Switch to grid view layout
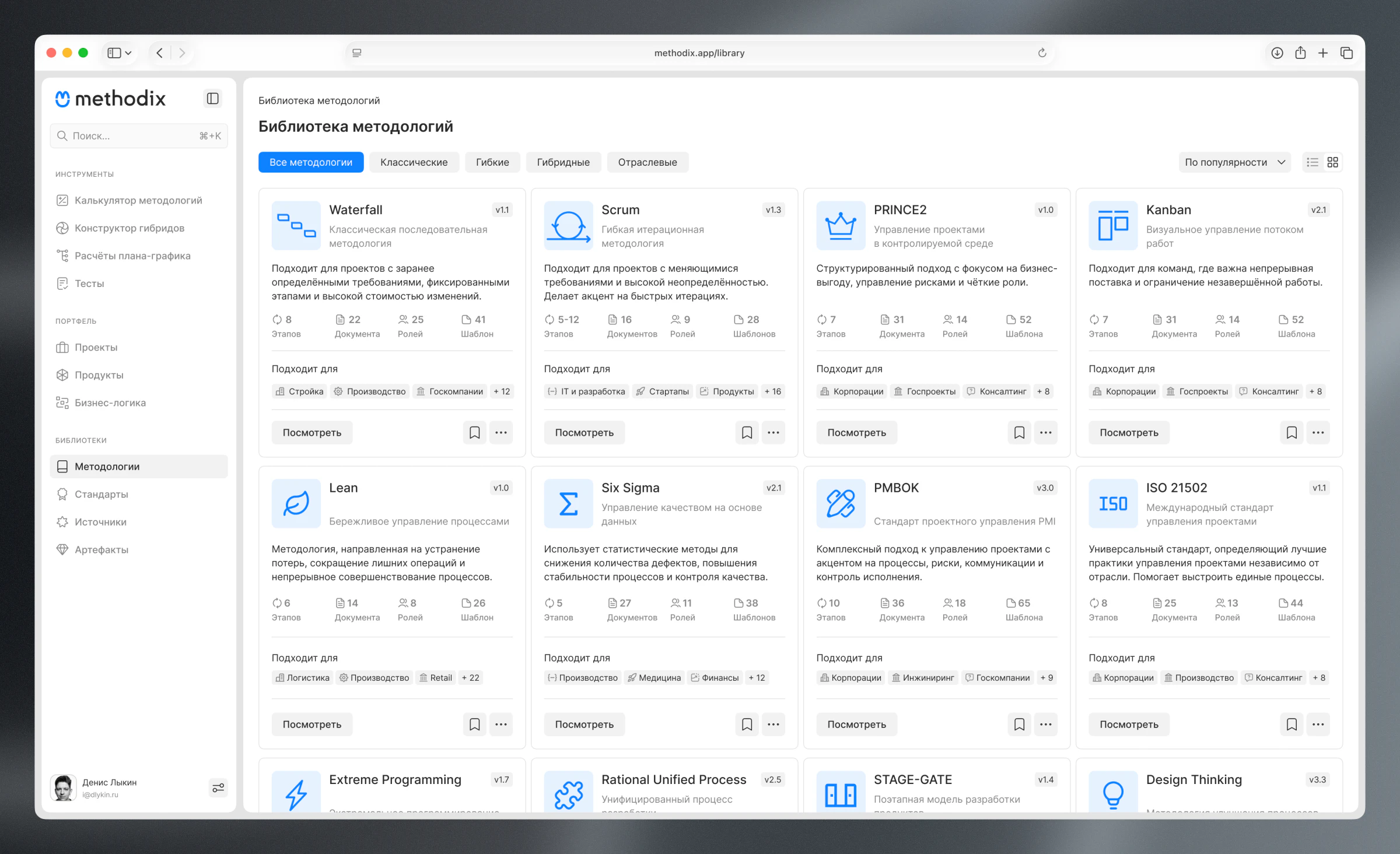Screen dimensions: 1400x854 1332,162
